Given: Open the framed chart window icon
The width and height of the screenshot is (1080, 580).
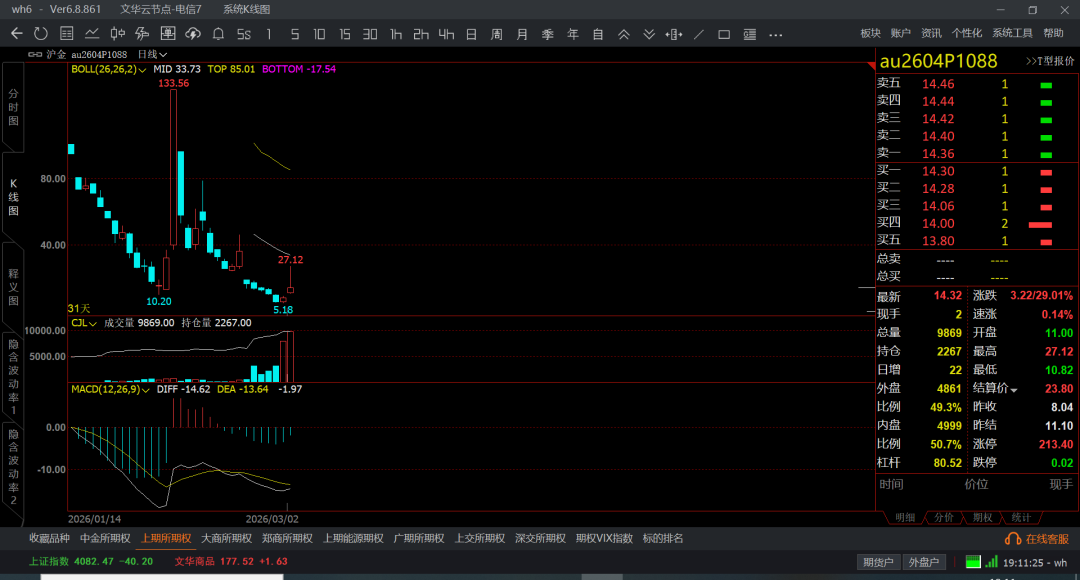Looking at the screenshot, I should (168, 34).
